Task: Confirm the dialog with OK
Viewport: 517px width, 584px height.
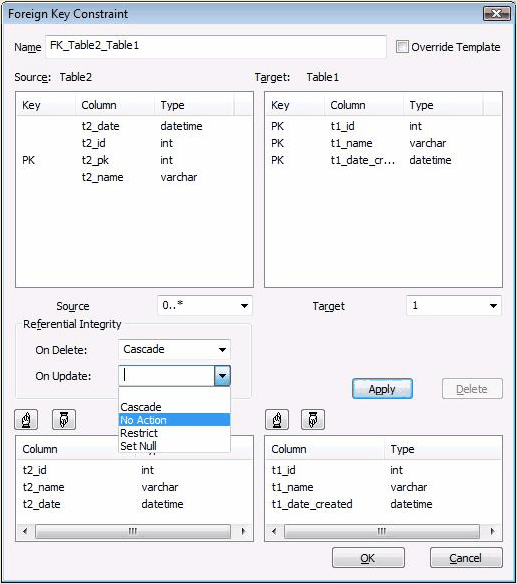Action: pos(368,558)
